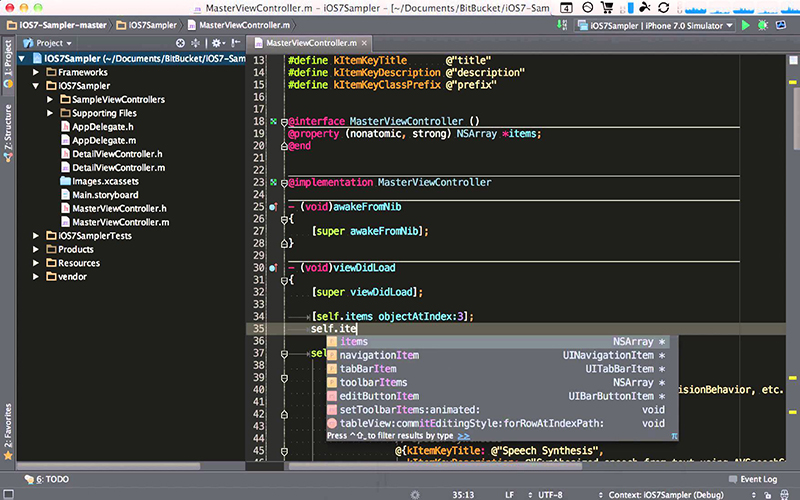Click the IOS7Sampler breadcrumb folder
800x500 pixels.
click(x=146, y=25)
